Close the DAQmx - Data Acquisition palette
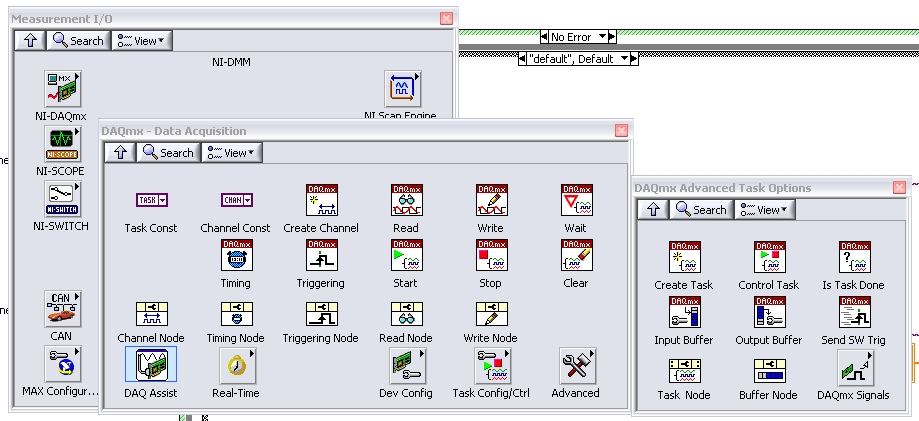This screenshot has width=919, height=421. pos(621,131)
